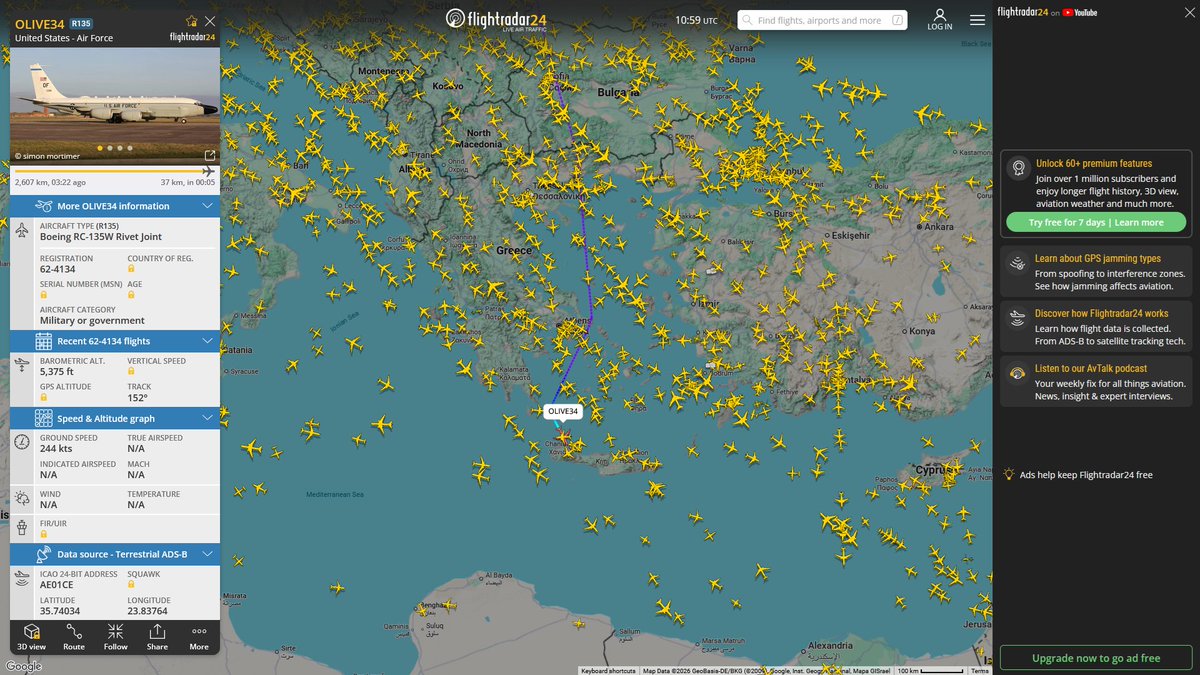Click the Google logo on the map corner

click(x=23, y=666)
